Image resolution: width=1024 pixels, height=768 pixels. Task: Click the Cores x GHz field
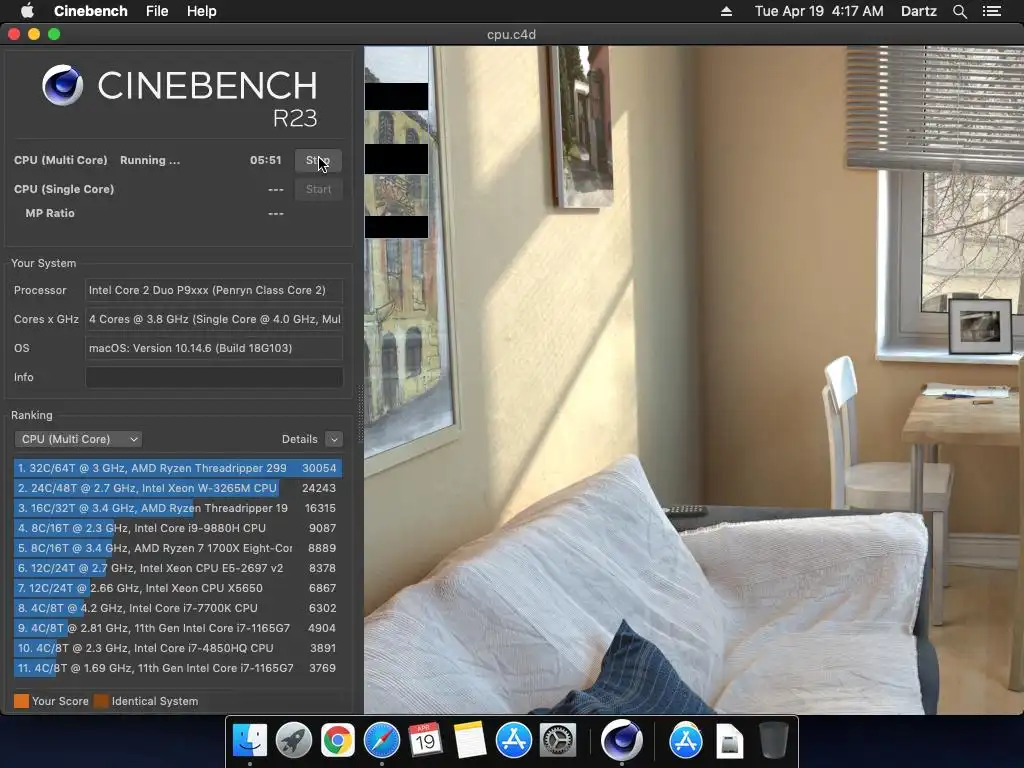tap(214, 319)
